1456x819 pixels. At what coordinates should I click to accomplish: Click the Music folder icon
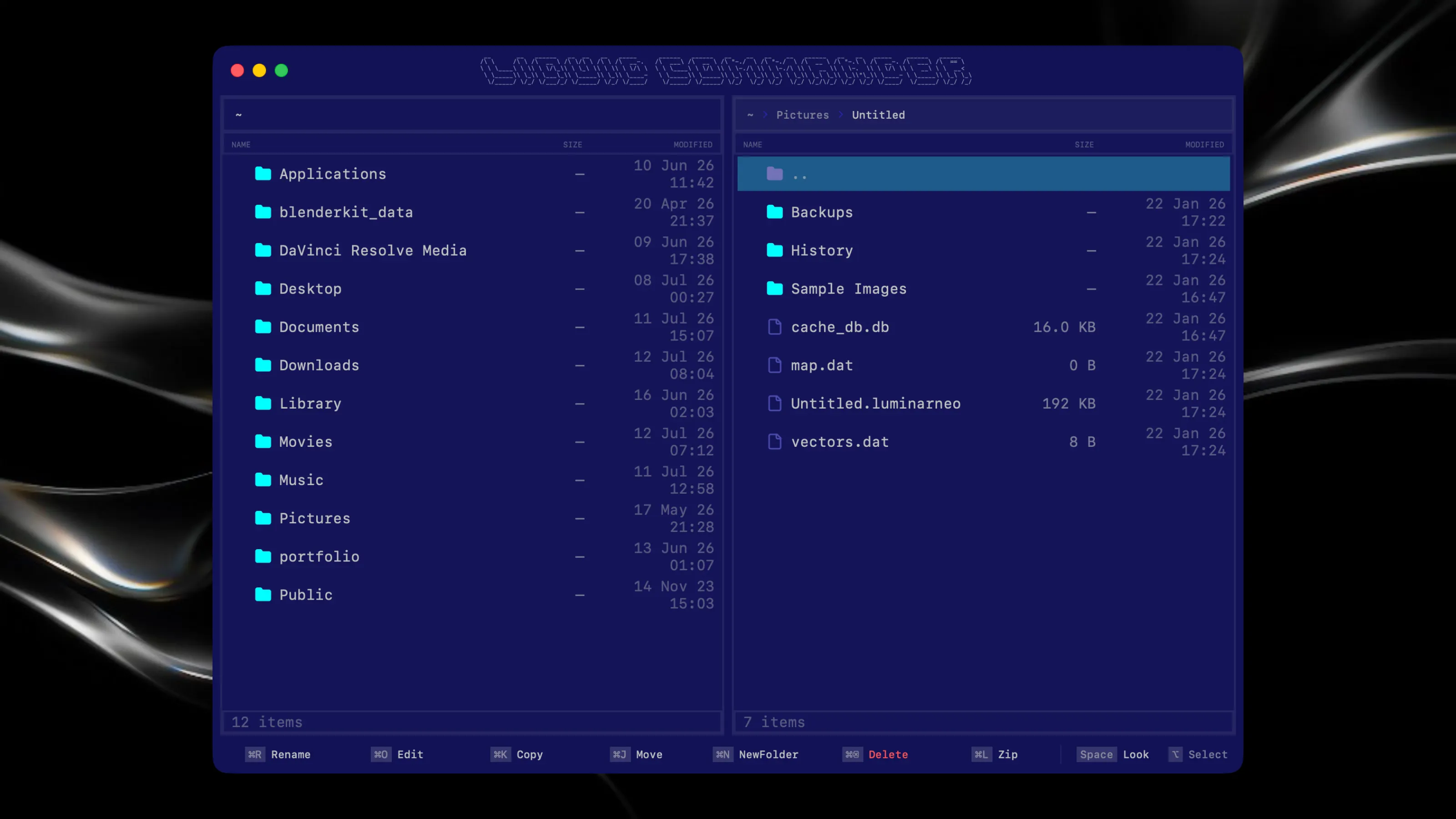tap(263, 480)
